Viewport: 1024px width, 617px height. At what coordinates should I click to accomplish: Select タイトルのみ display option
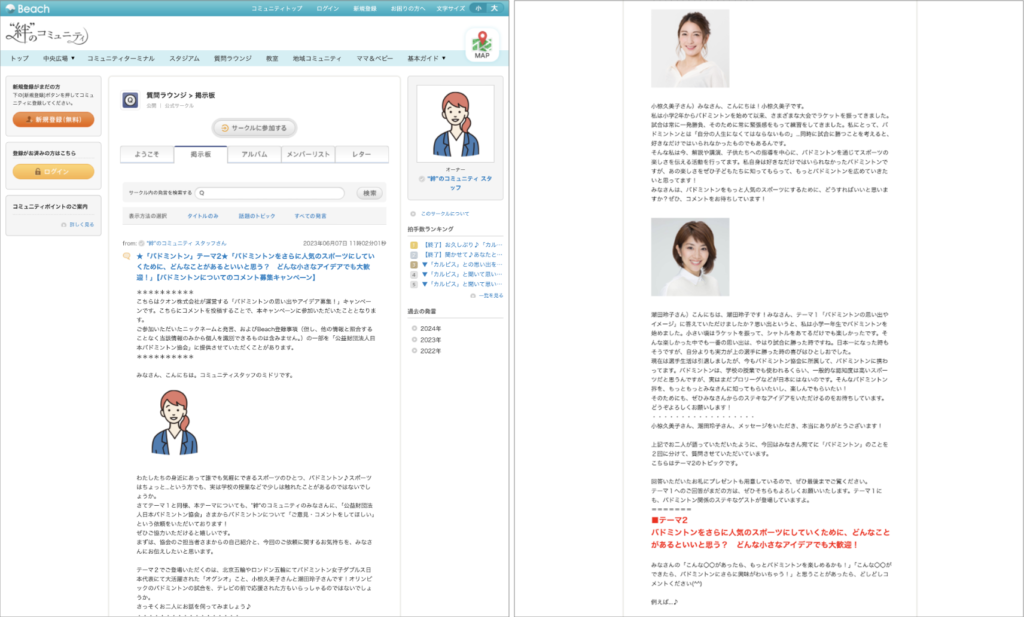(202, 215)
